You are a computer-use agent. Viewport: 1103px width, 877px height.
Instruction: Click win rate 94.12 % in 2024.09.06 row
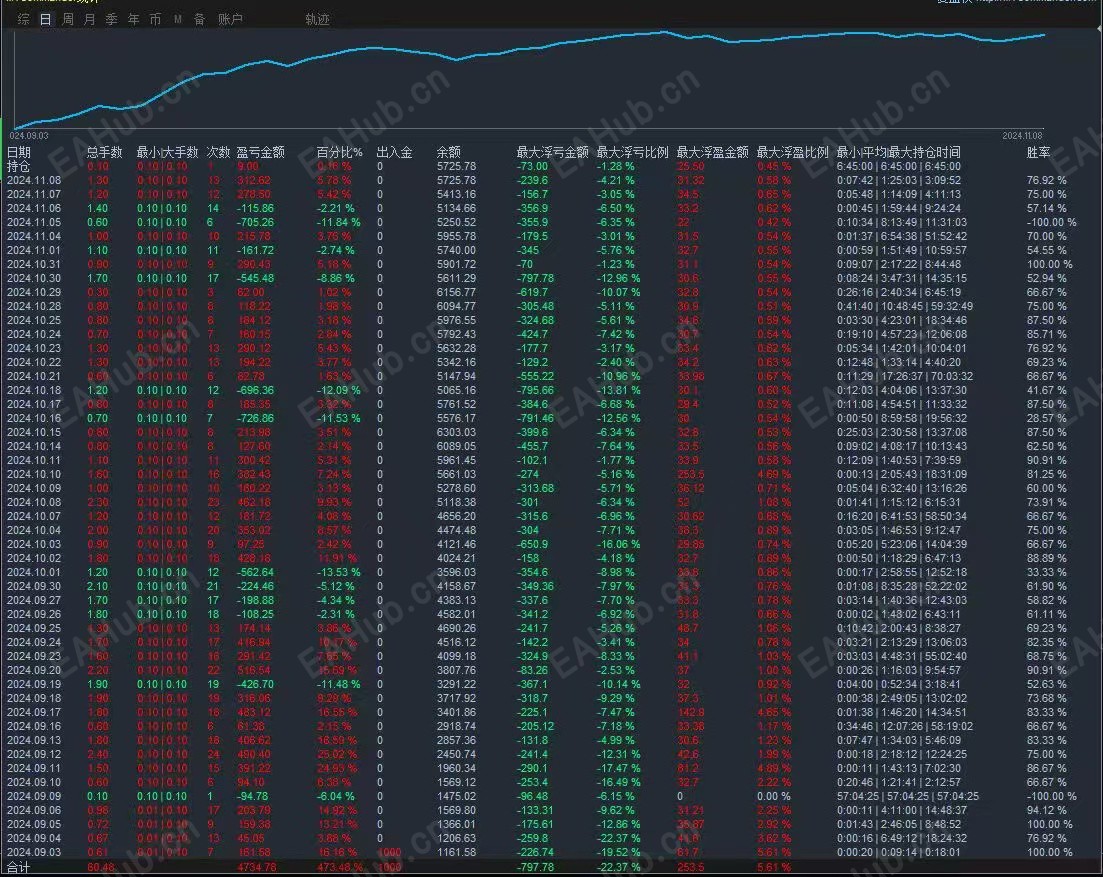(x=1046, y=810)
